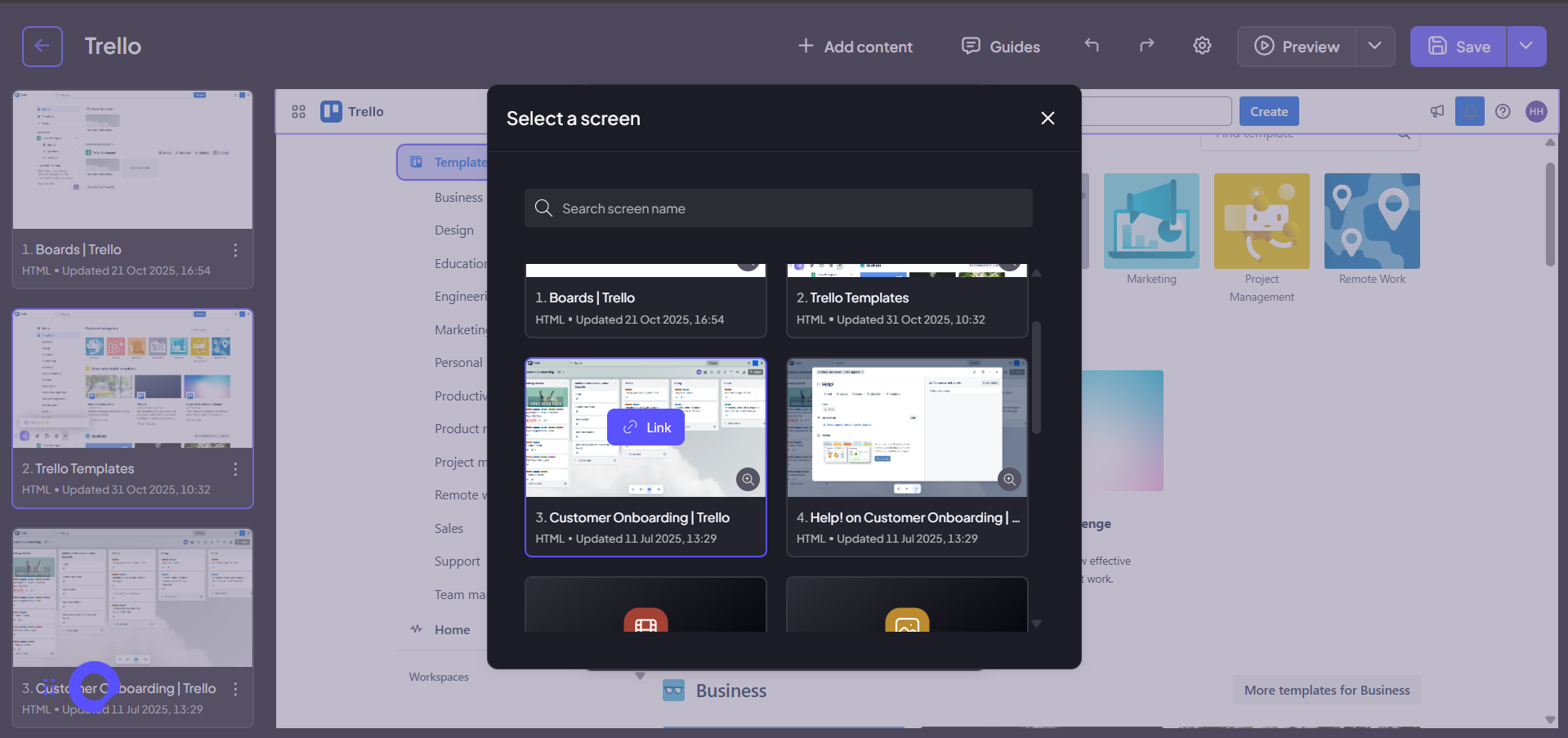Select the Boards | Trello sidebar thumbnail
This screenshot has width=1568, height=738.
click(132, 160)
